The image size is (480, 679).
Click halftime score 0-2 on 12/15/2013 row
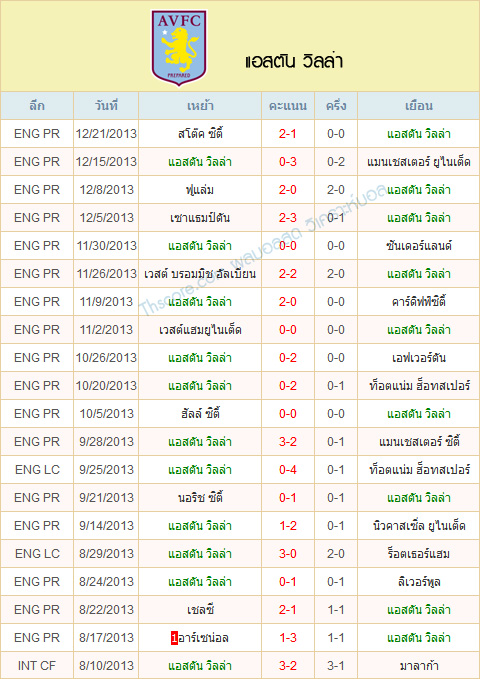336,162
